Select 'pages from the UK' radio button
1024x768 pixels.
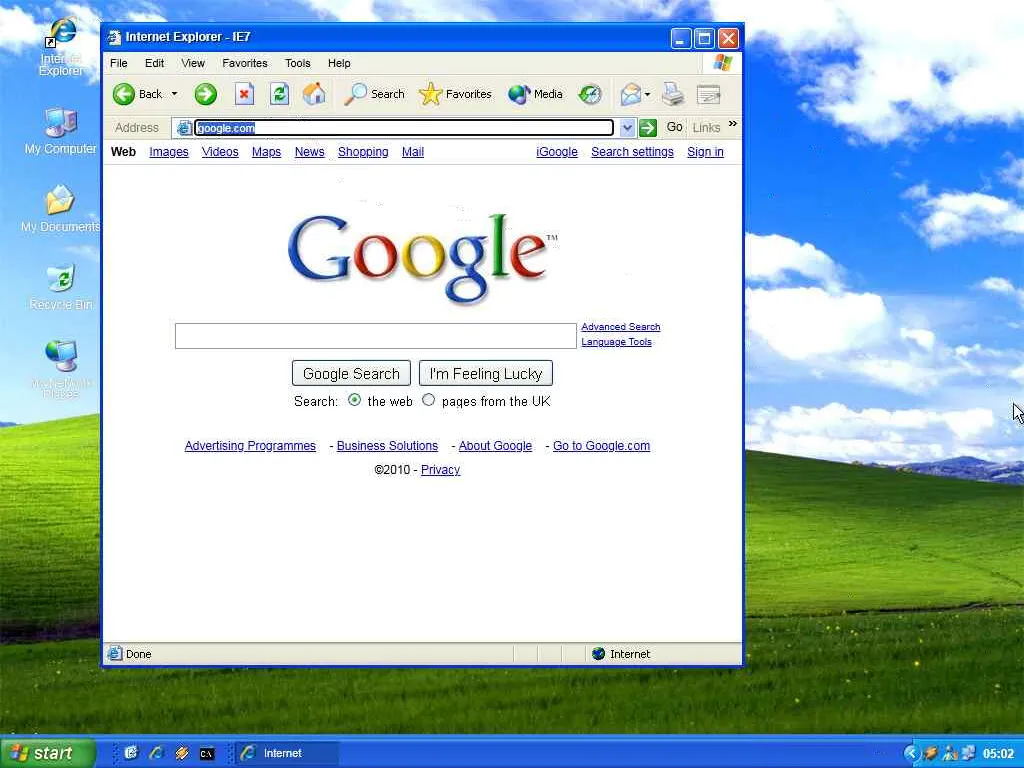[428, 400]
